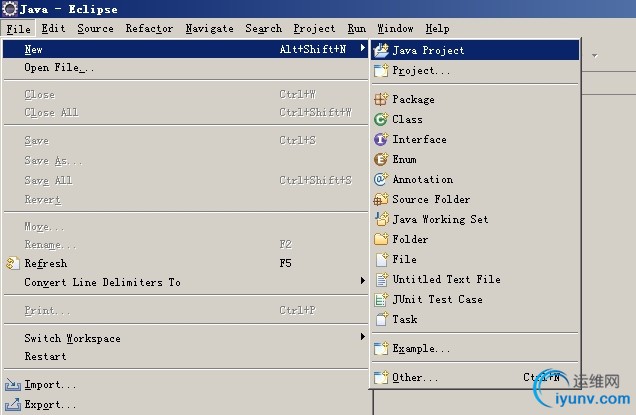Click the Import icon in File menu

(13, 384)
